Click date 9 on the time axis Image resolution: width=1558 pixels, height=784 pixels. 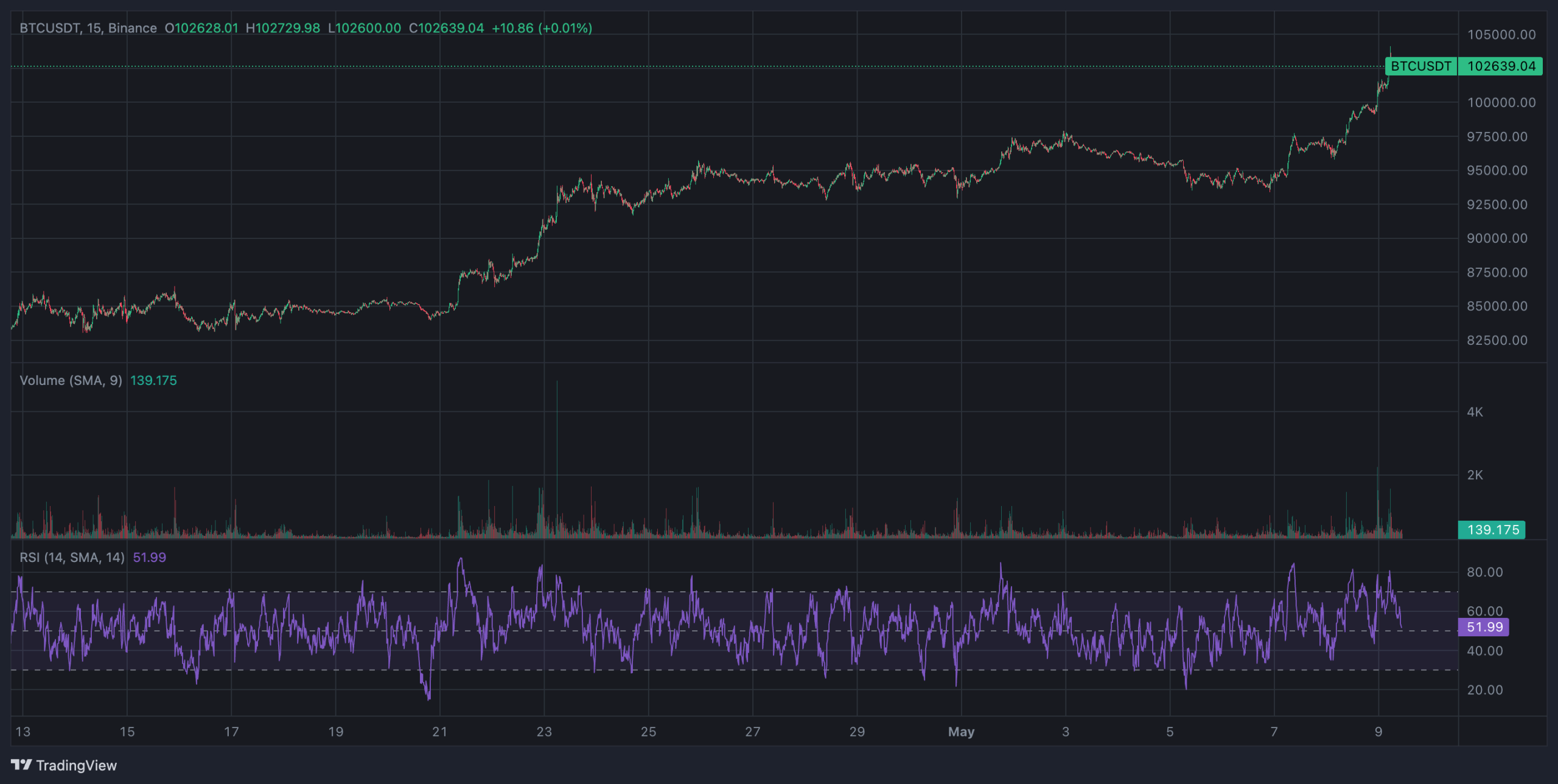tap(1378, 732)
